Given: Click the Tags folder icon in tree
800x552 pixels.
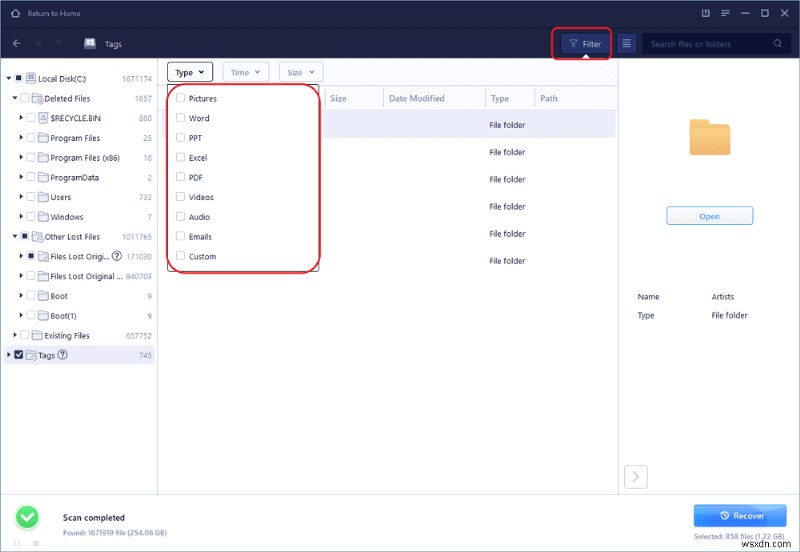Looking at the screenshot, I should coord(31,355).
